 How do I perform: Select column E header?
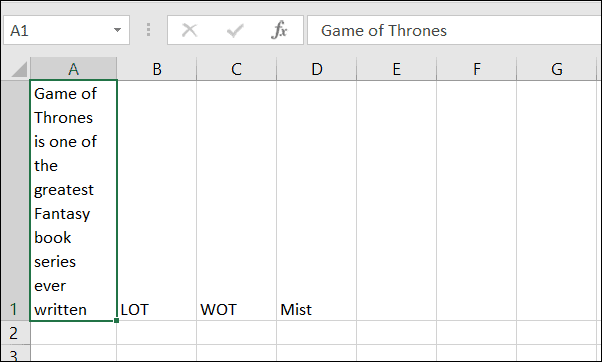[396, 69]
